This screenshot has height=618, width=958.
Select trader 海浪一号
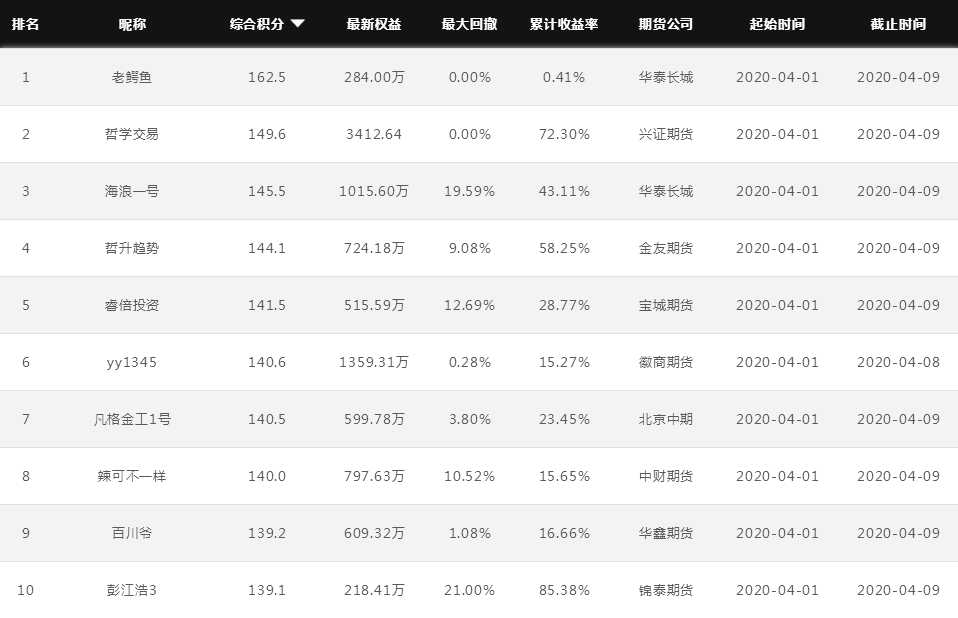pyautogui.click(x=132, y=191)
